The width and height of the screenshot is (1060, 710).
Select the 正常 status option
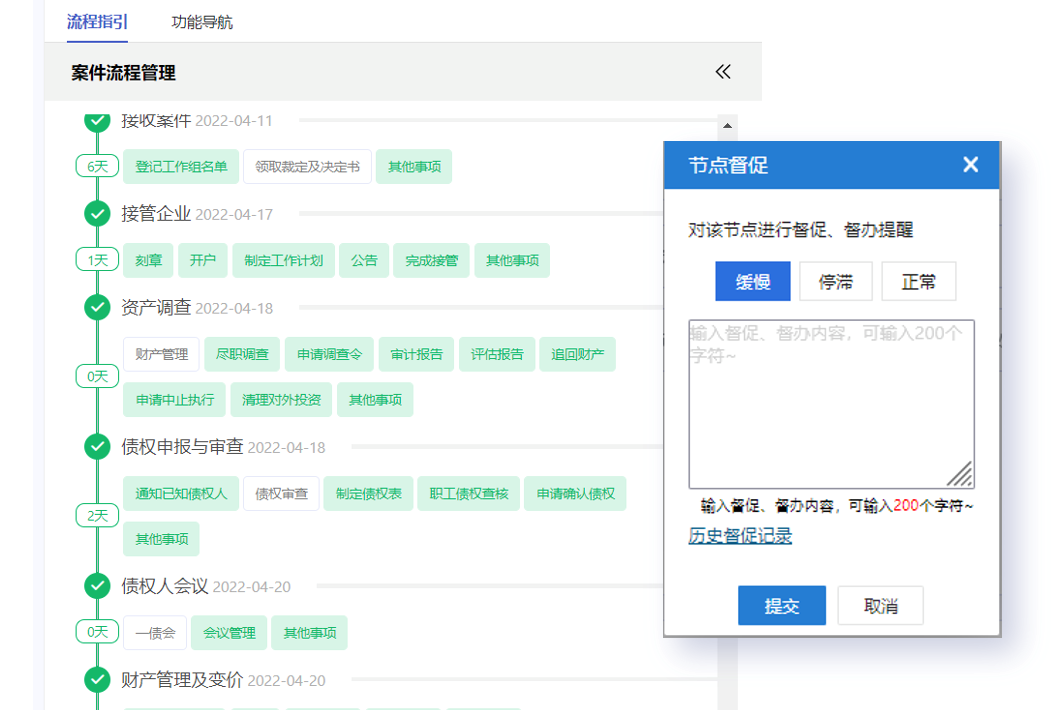tap(918, 282)
